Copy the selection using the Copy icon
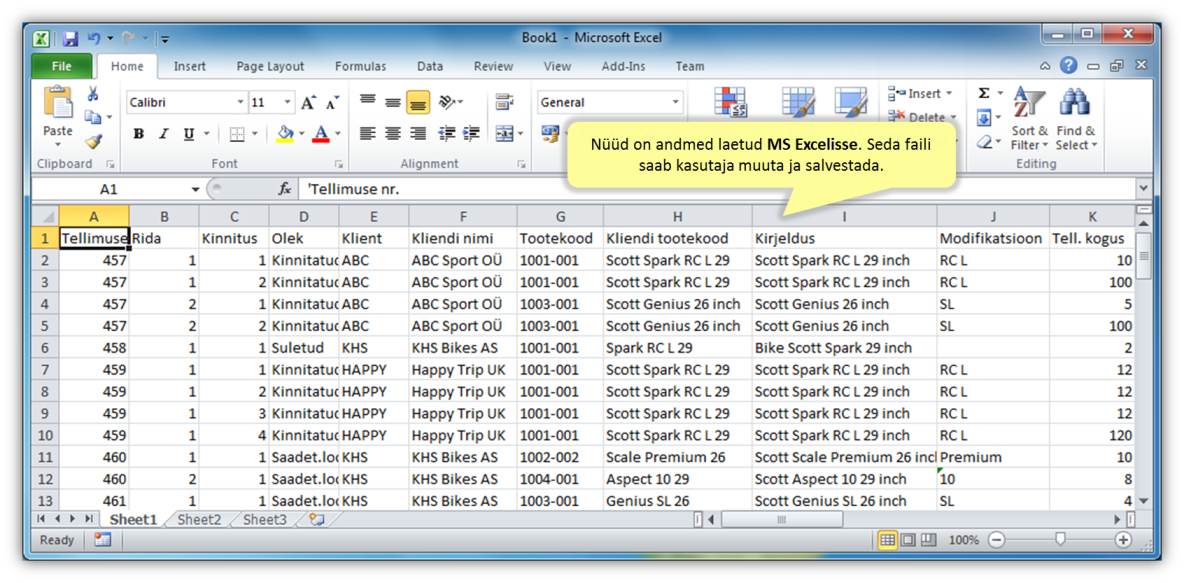 (93, 117)
